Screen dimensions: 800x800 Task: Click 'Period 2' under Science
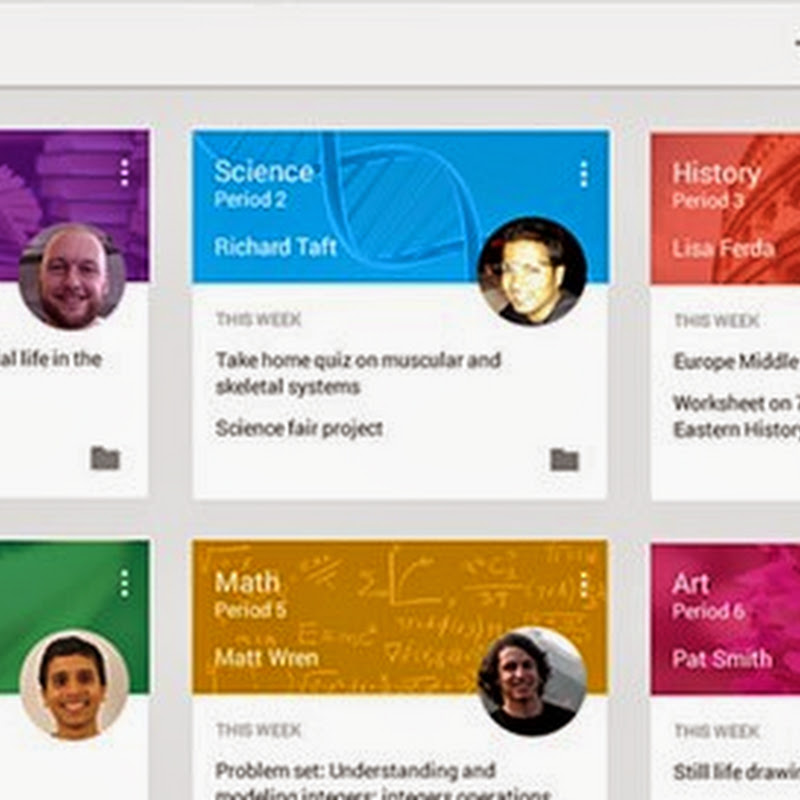coord(250,199)
